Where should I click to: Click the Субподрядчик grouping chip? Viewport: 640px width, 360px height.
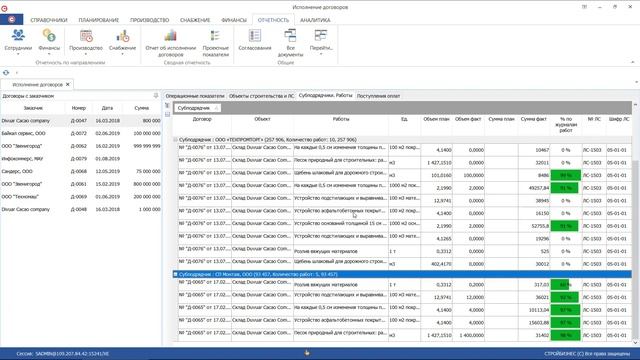pyautogui.click(x=198, y=108)
